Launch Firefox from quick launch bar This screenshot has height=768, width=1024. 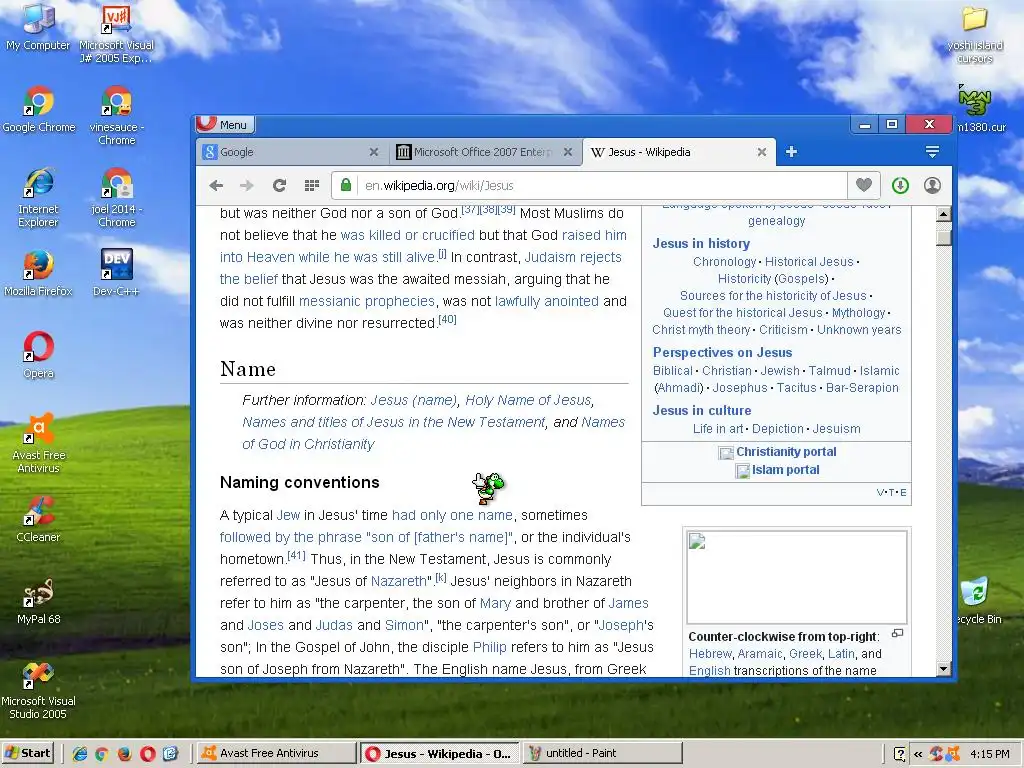125,754
